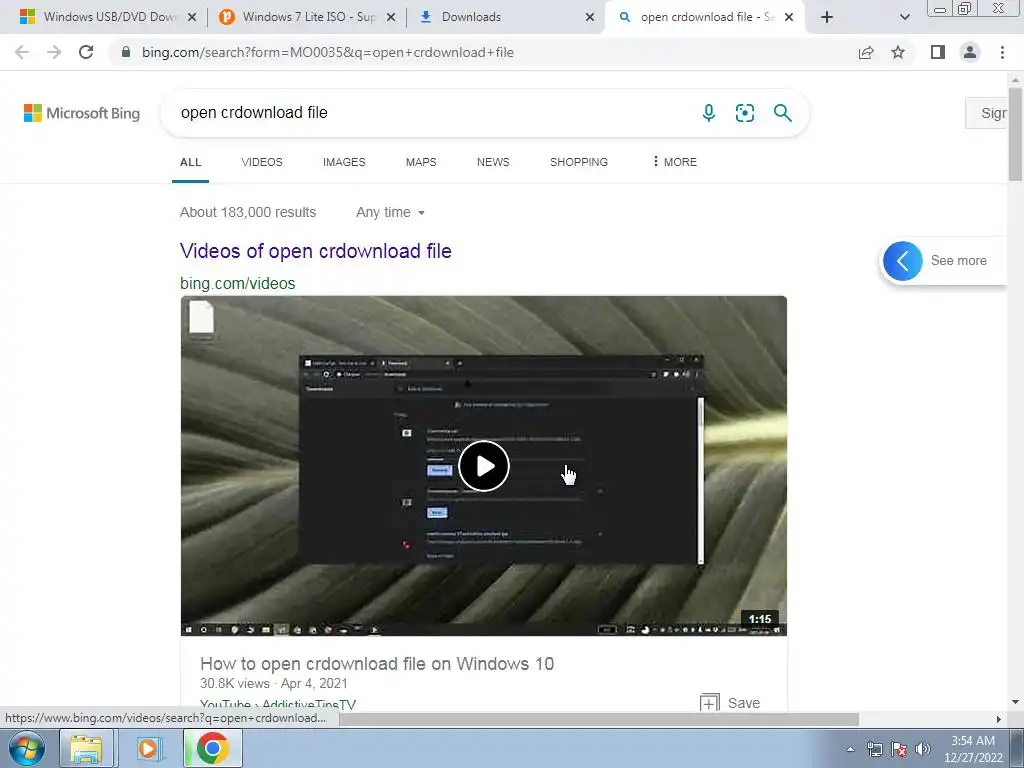Click the 1:15 video duration badge

760,619
